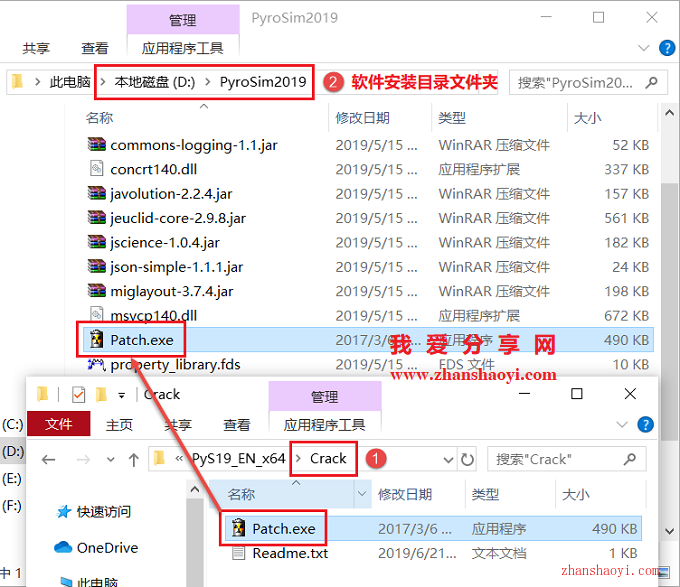Expand the ribbon in Crack window
Image resolution: width=680 pixels, height=587 pixels.
pos(622,424)
